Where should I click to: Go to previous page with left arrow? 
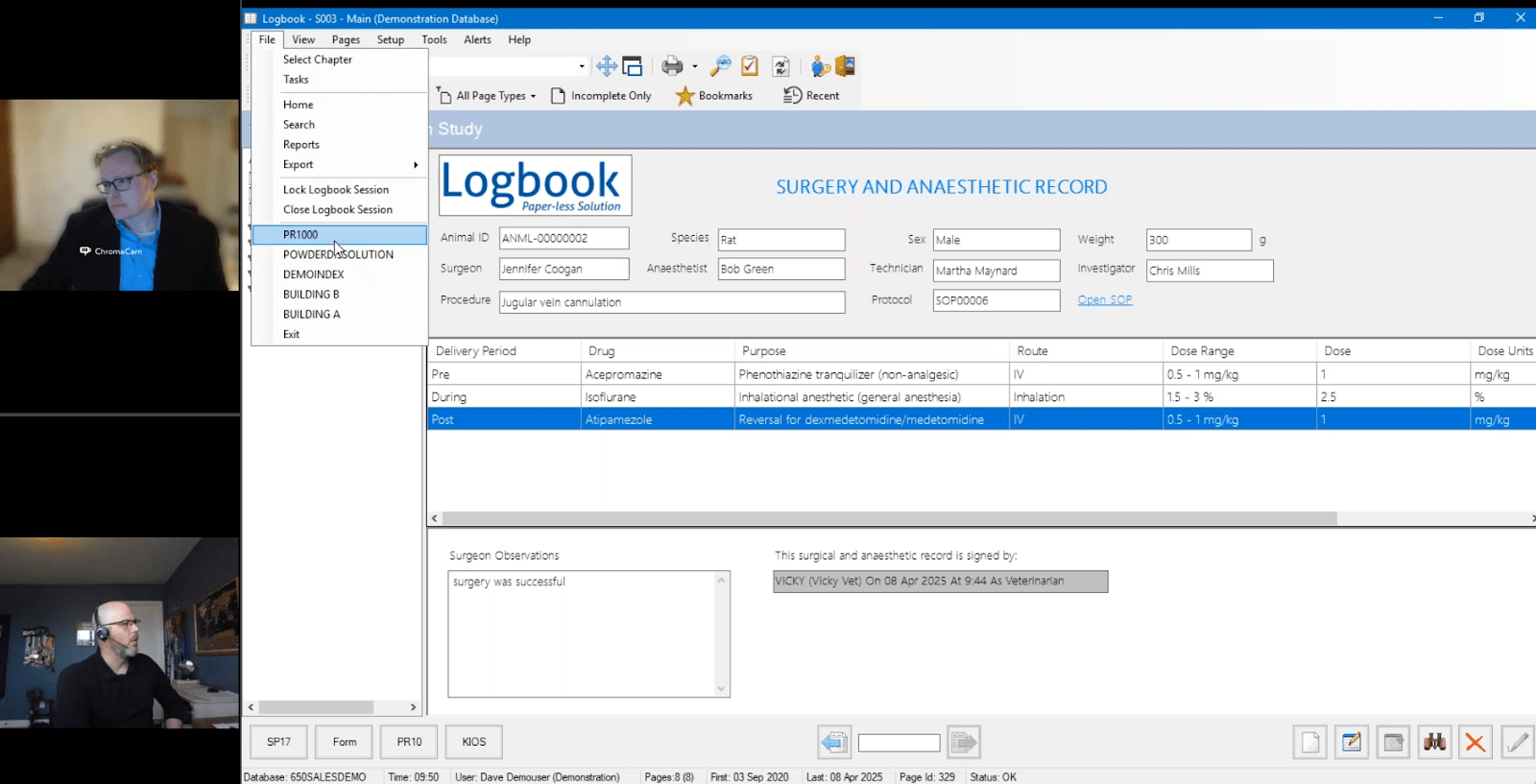click(x=833, y=742)
